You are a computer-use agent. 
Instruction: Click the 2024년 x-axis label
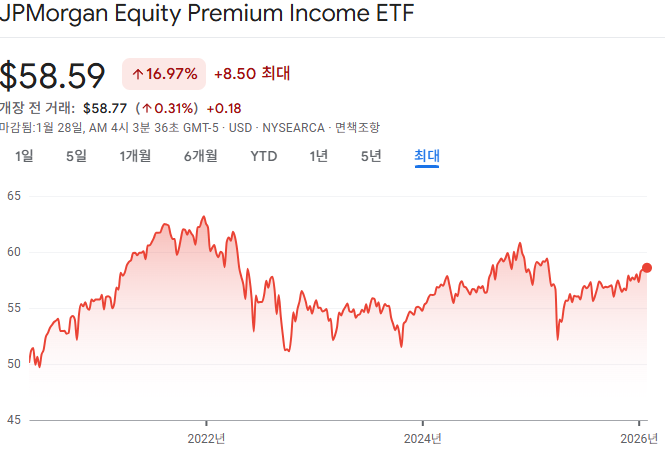tap(423, 437)
